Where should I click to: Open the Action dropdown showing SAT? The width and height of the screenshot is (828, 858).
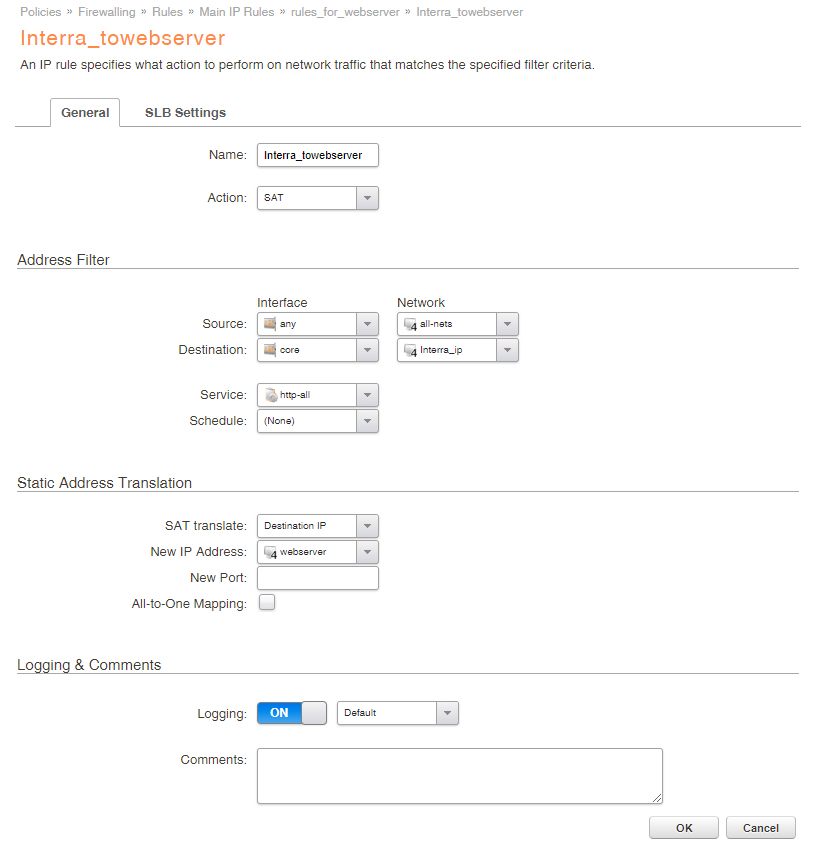[317, 198]
